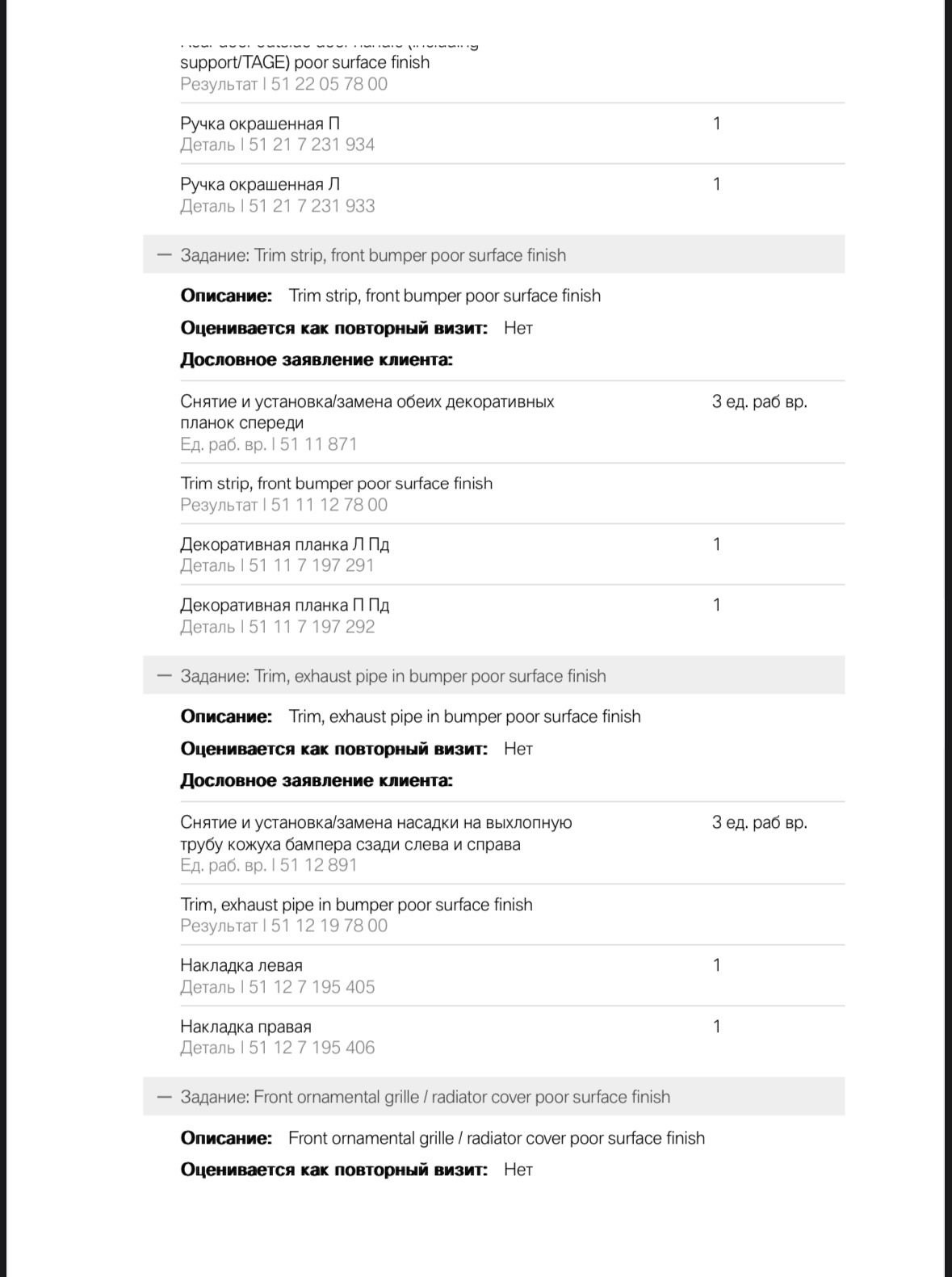Click result code 51 12 19 78 00
The image size is (952, 1277).
click(329, 926)
